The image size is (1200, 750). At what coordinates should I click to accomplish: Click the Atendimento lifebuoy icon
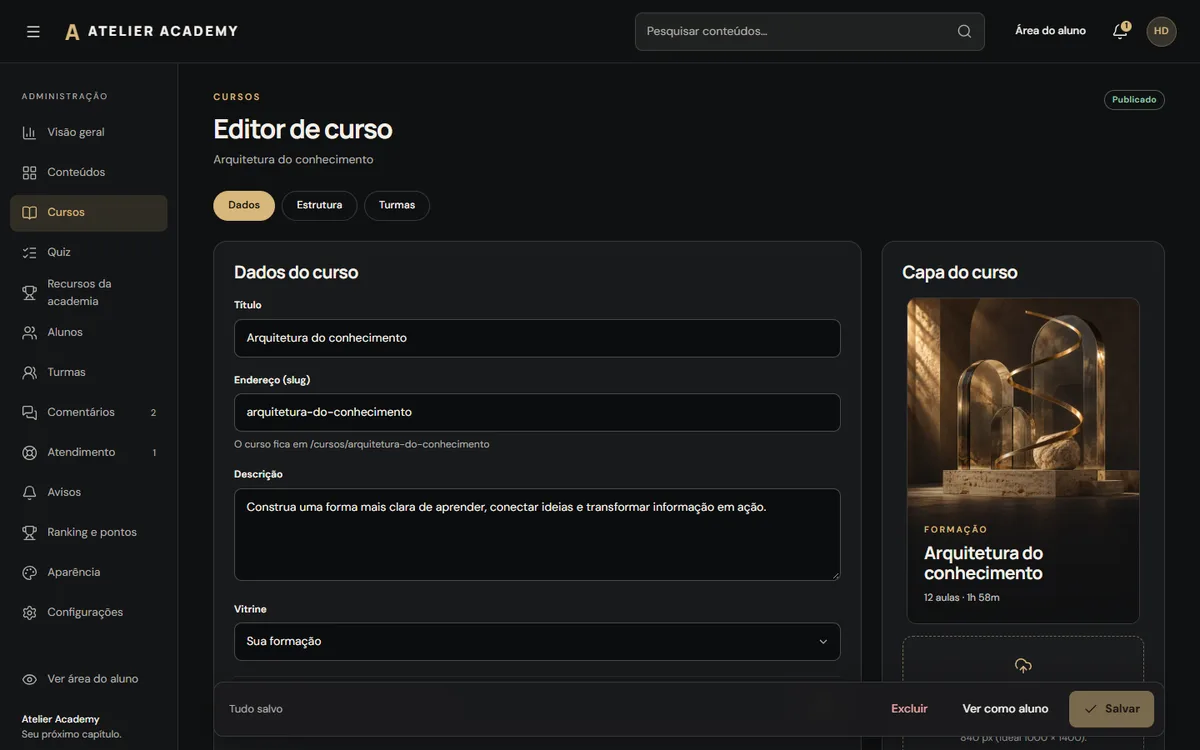(x=29, y=452)
